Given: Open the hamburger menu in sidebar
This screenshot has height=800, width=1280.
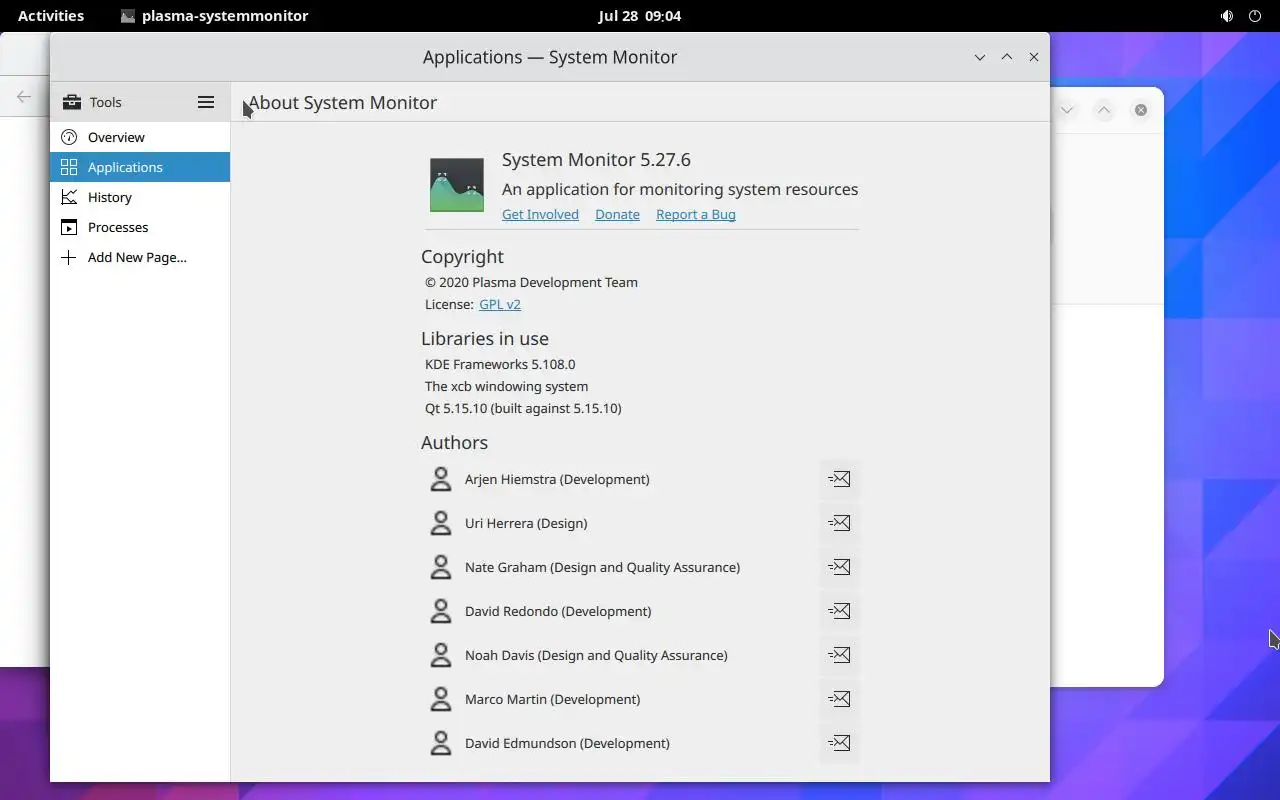Looking at the screenshot, I should (x=206, y=102).
